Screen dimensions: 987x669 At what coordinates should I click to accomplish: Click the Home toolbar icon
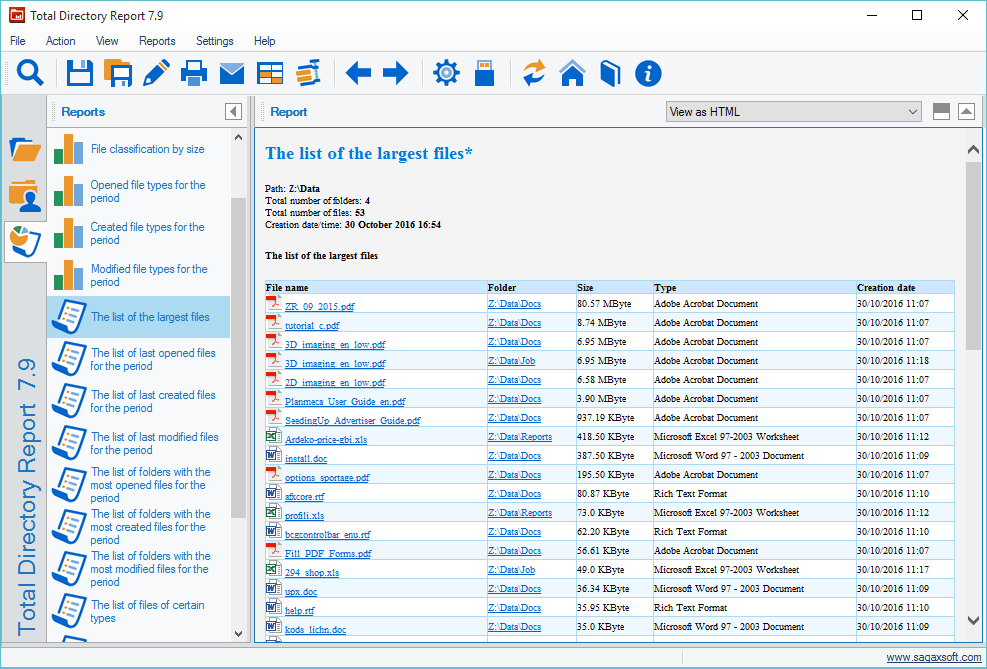point(572,73)
